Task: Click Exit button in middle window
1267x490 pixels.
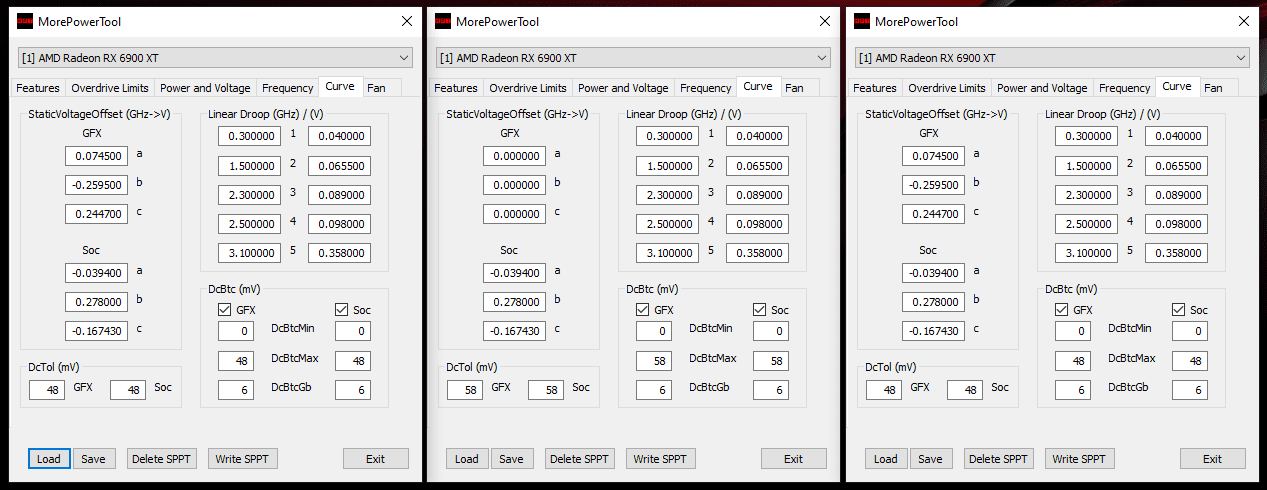Action: (794, 459)
